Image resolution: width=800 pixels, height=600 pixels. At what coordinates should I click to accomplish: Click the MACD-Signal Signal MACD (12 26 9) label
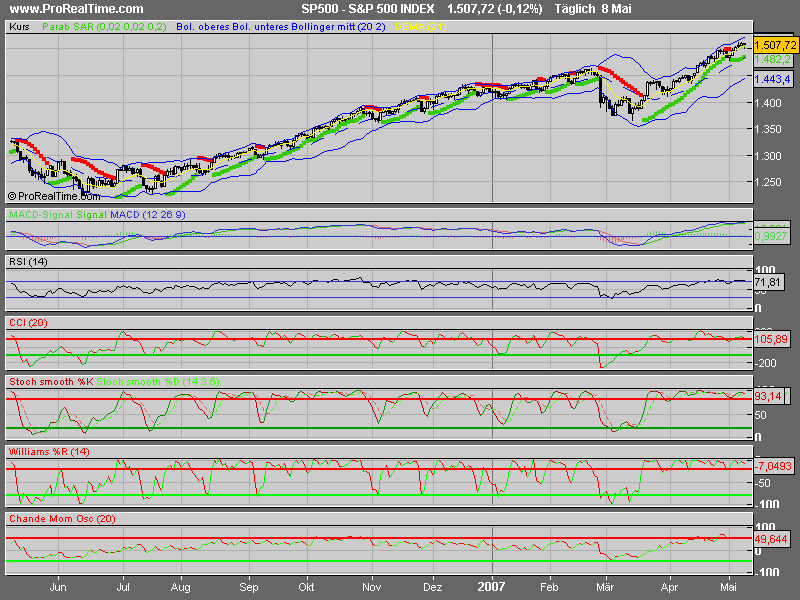point(97,215)
